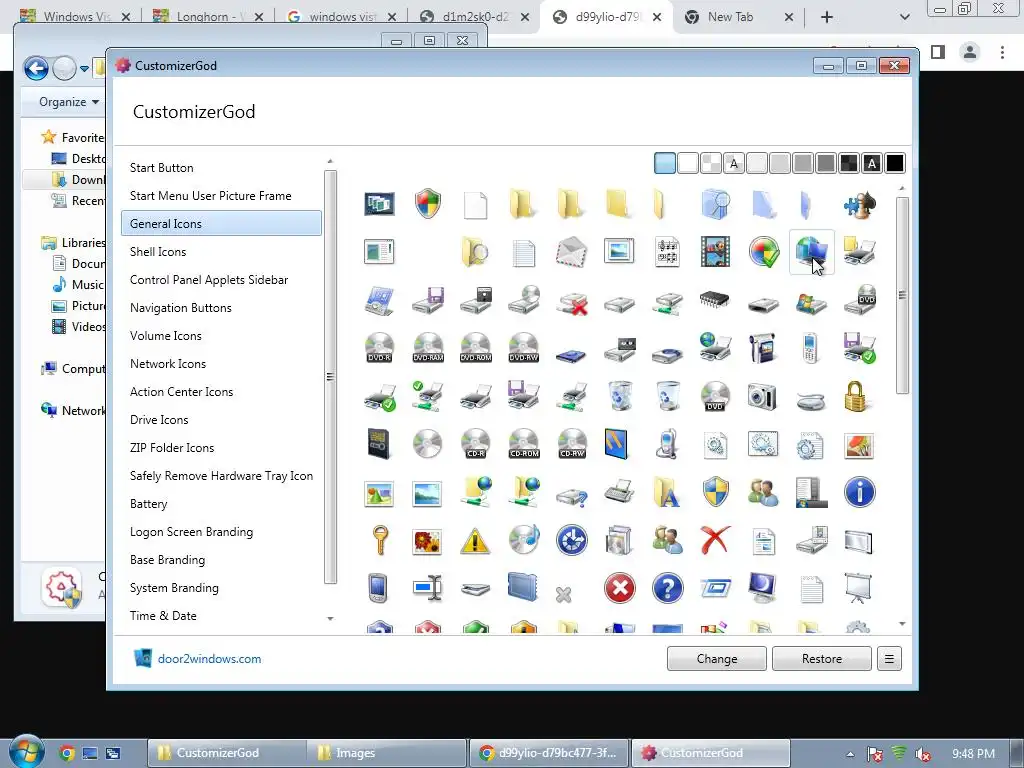1024x768 pixels.
Task: Choose the light blue background swatch
Action: coord(664,163)
